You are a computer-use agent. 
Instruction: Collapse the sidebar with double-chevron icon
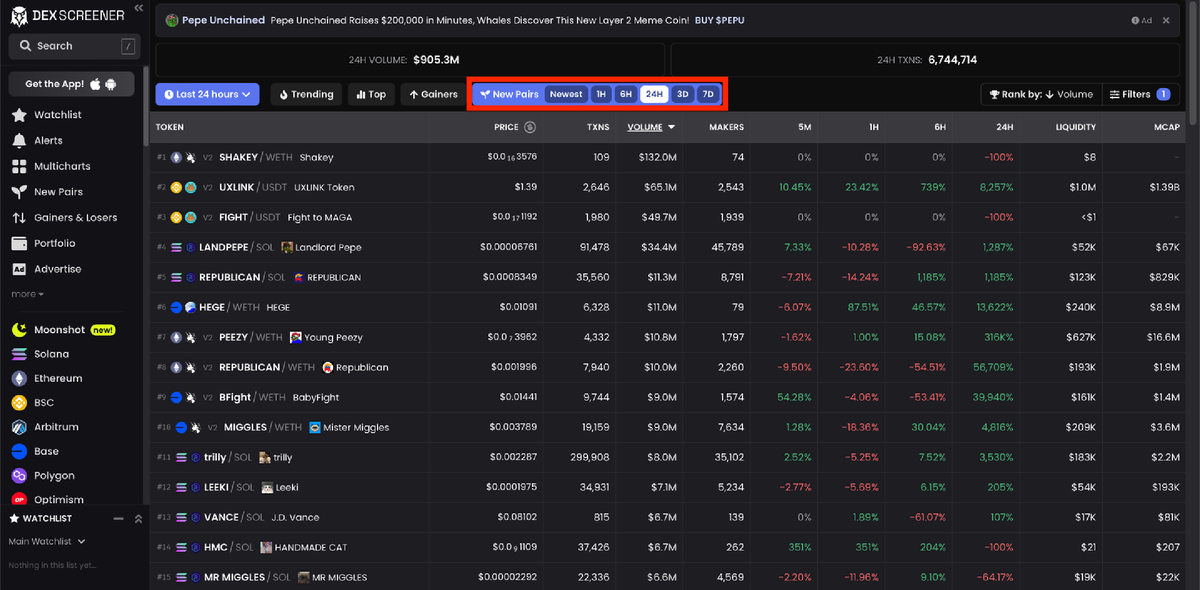138,8
